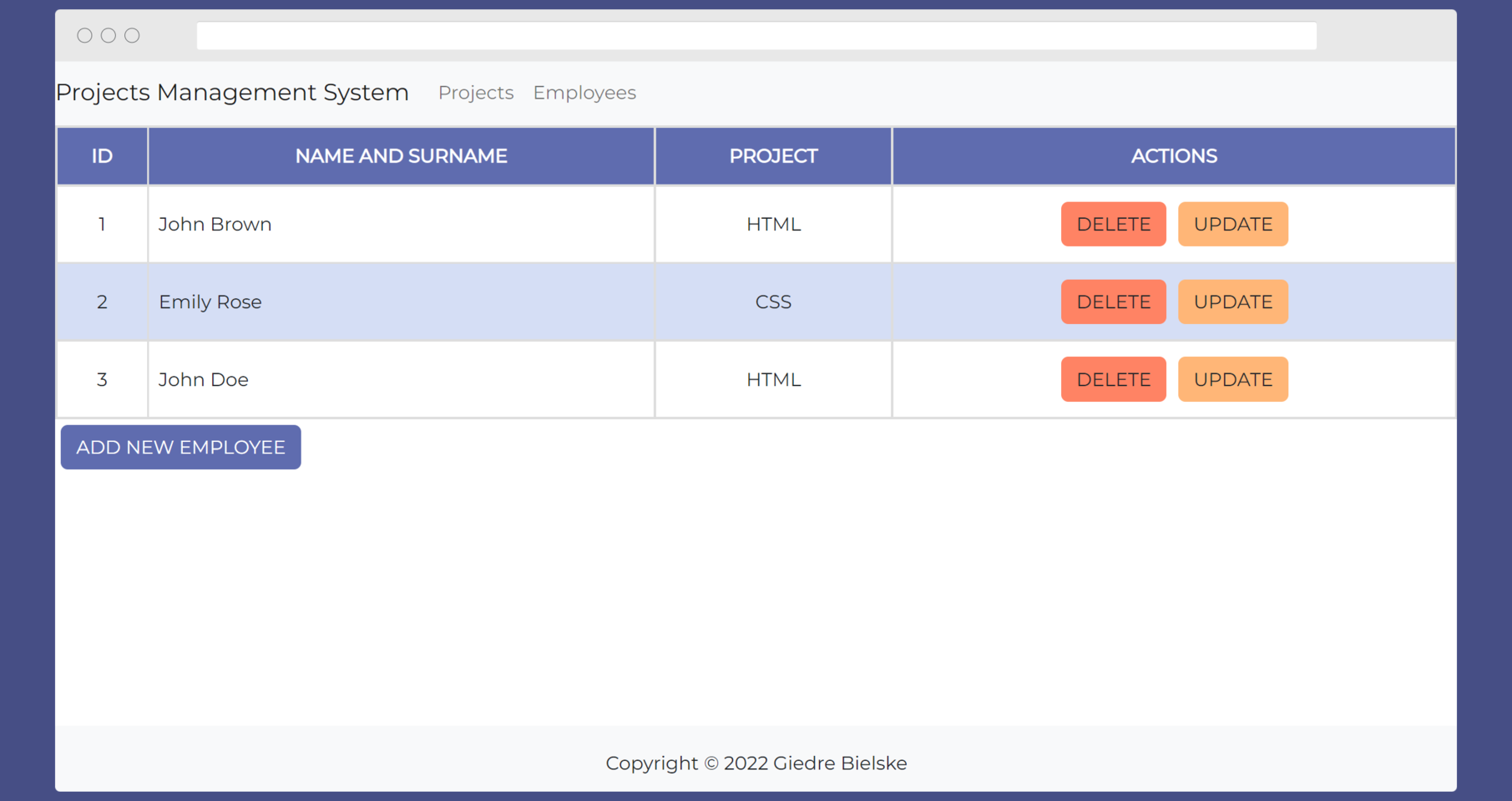Delete employee John Brown
This screenshot has height=801, width=1512.
1113,224
